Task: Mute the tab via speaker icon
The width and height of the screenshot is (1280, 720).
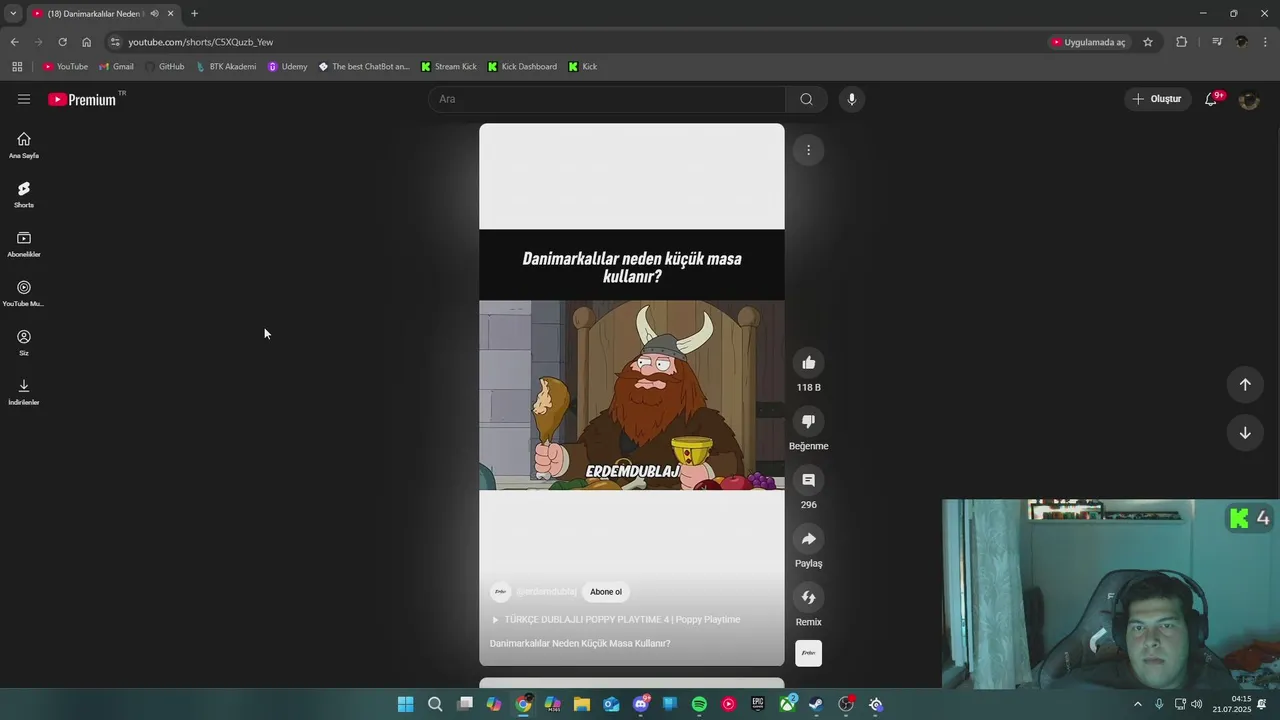Action: pyautogui.click(x=154, y=14)
